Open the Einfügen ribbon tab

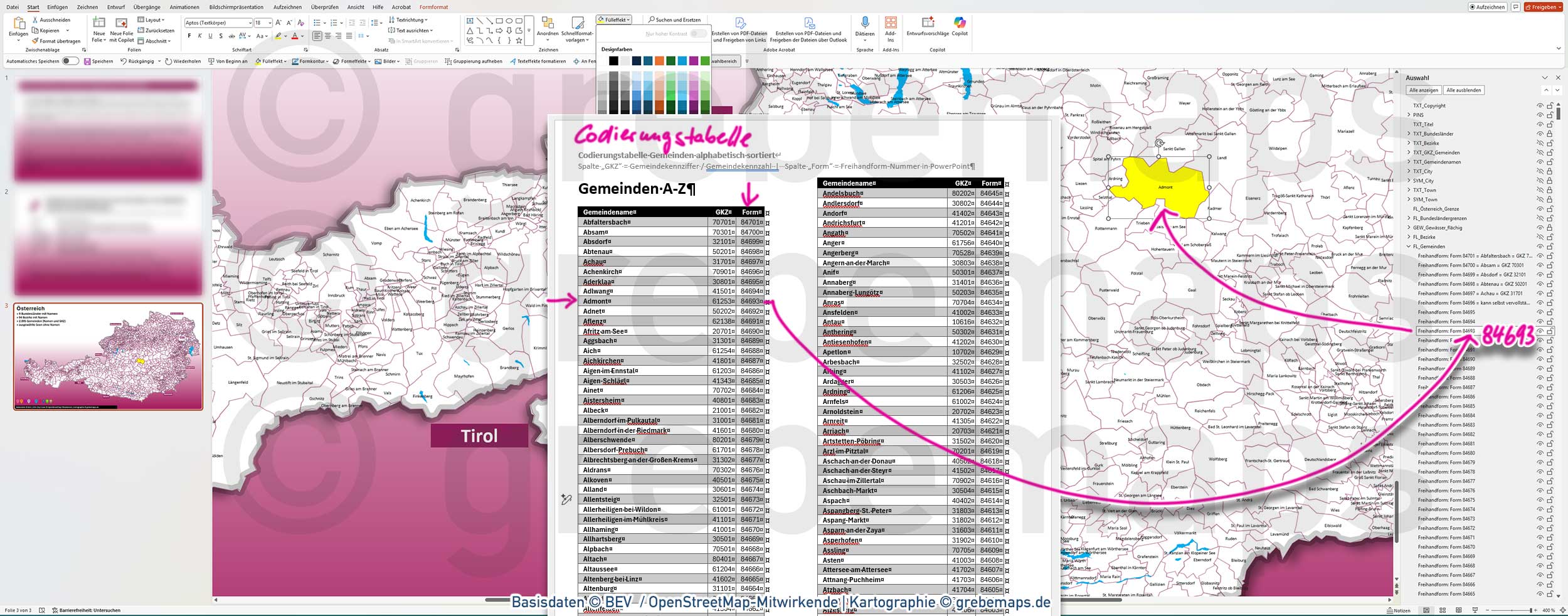point(57,8)
